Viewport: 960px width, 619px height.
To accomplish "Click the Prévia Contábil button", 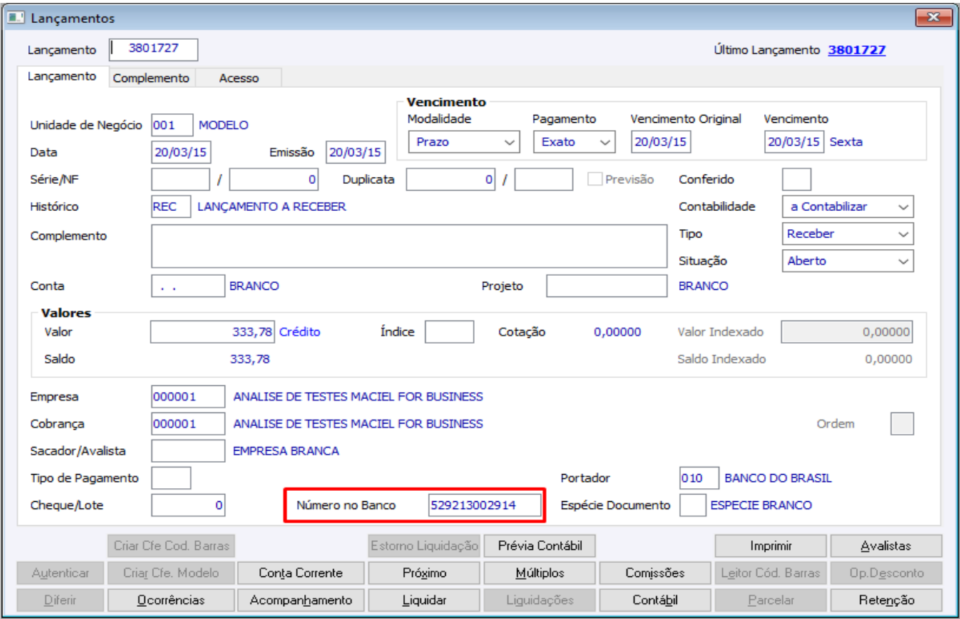I will coord(539,546).
